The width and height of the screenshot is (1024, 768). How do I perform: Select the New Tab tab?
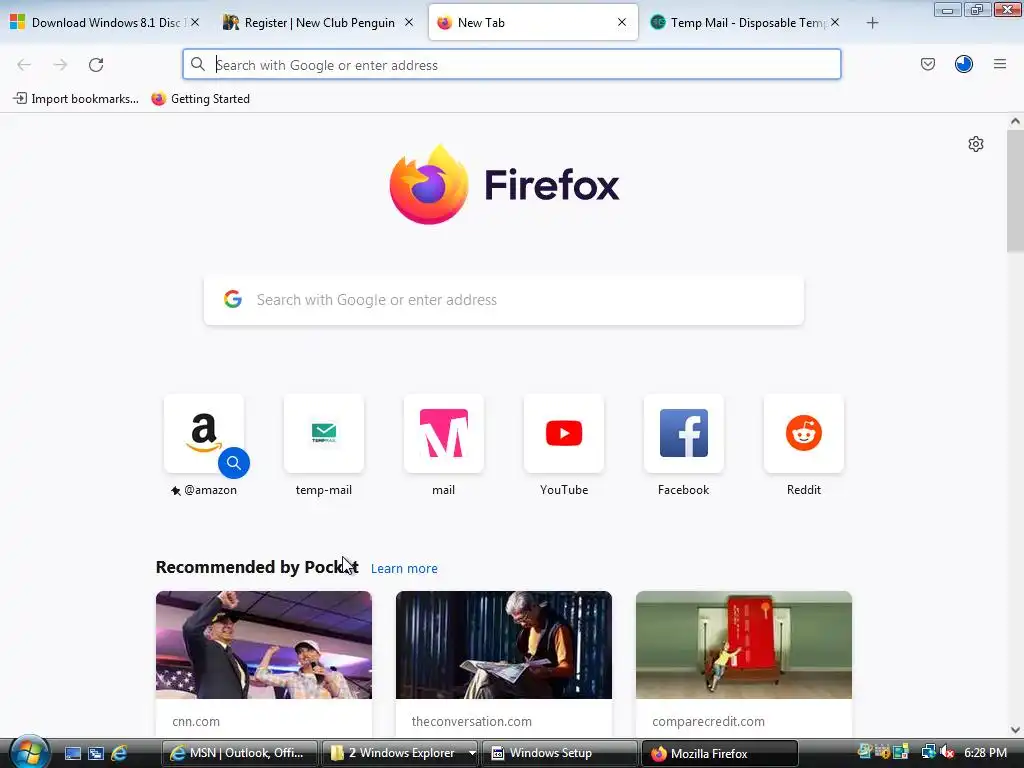tap(532, 22)
